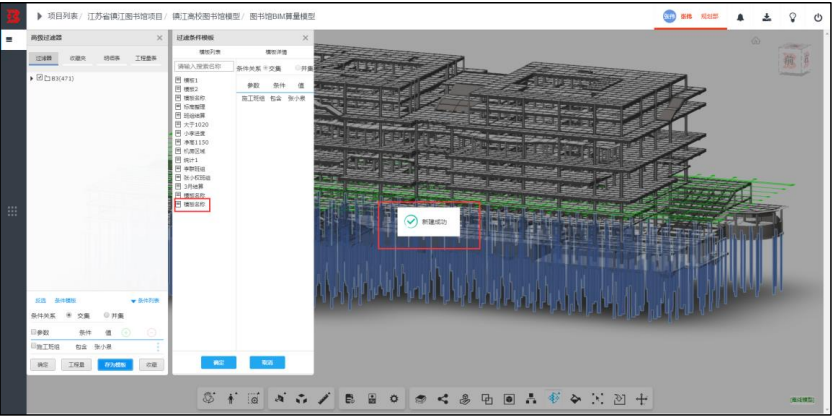Click the 收藏 button
Image resolution: width=833 pixels, height=416 pixels.
tap(151, 364)
